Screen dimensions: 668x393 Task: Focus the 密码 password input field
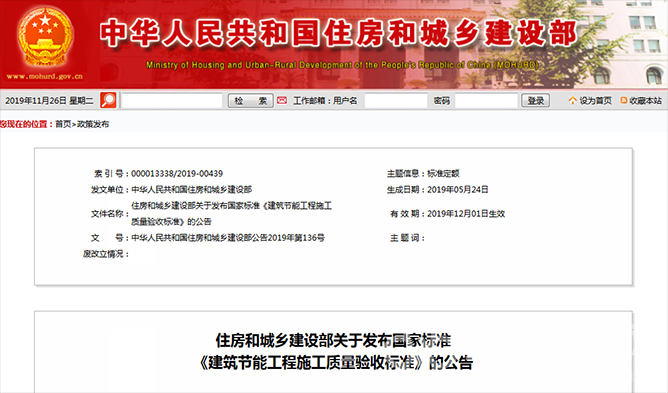point(486,101)
